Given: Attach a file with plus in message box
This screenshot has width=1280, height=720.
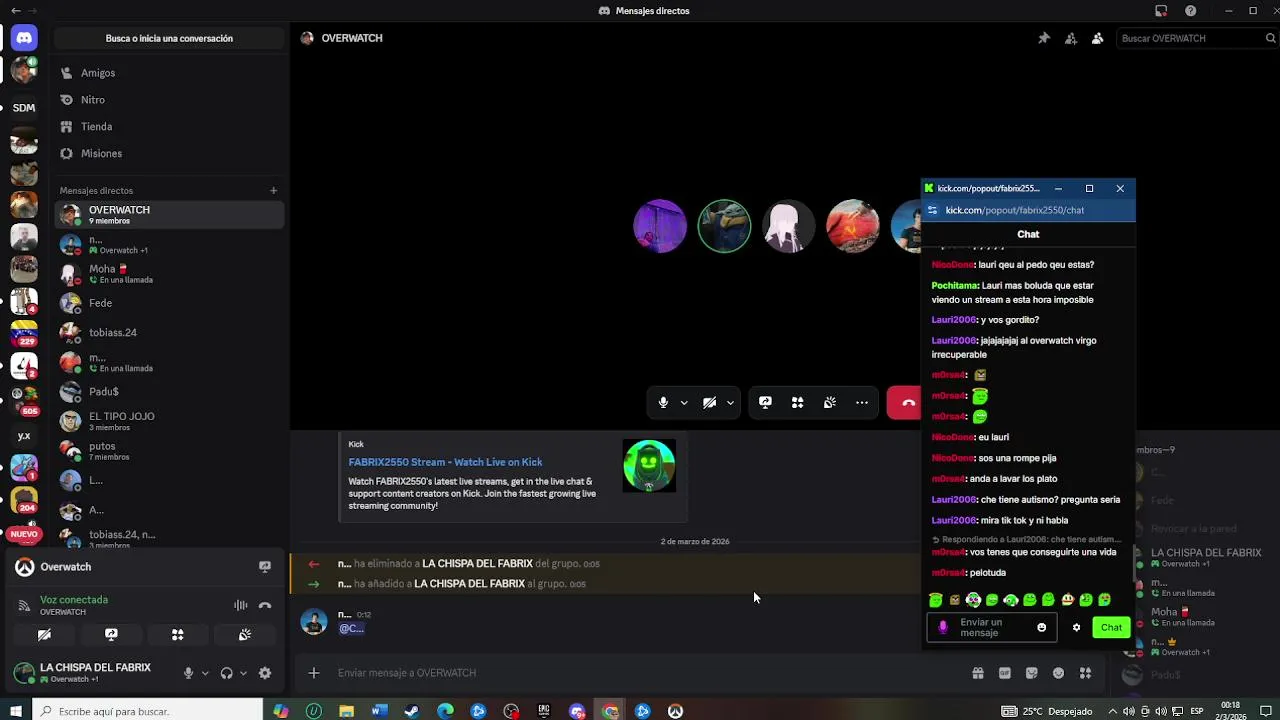Looking at the screenshot, I should [314, 673].
